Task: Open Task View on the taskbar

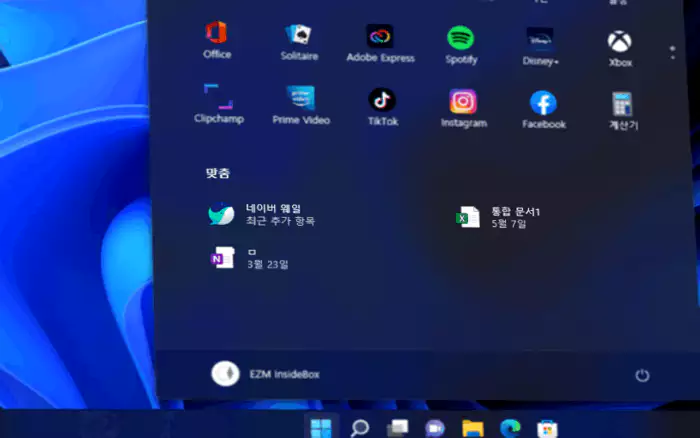Action: (x=397, y=428)
